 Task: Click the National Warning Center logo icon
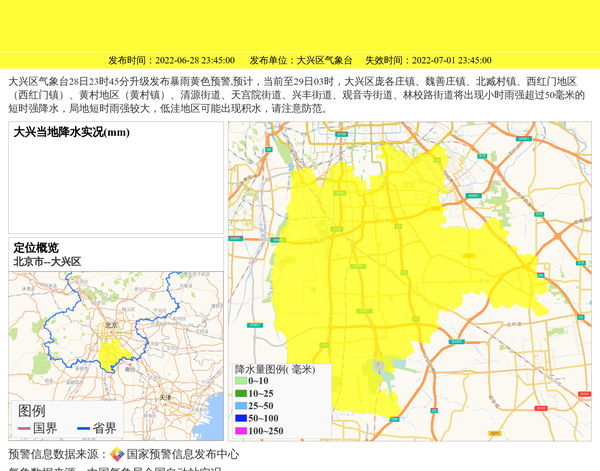point(117,454)
